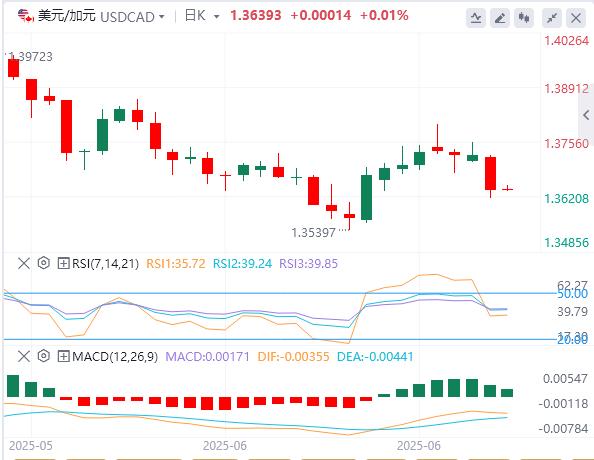Viewport: 594px width, 460px height.
Task: Click the US/Canada flag icon
Action: (26, 16)
